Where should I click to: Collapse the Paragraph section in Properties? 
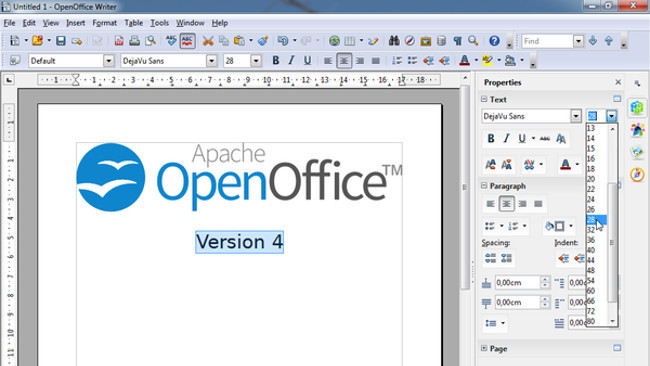[484, 186]
